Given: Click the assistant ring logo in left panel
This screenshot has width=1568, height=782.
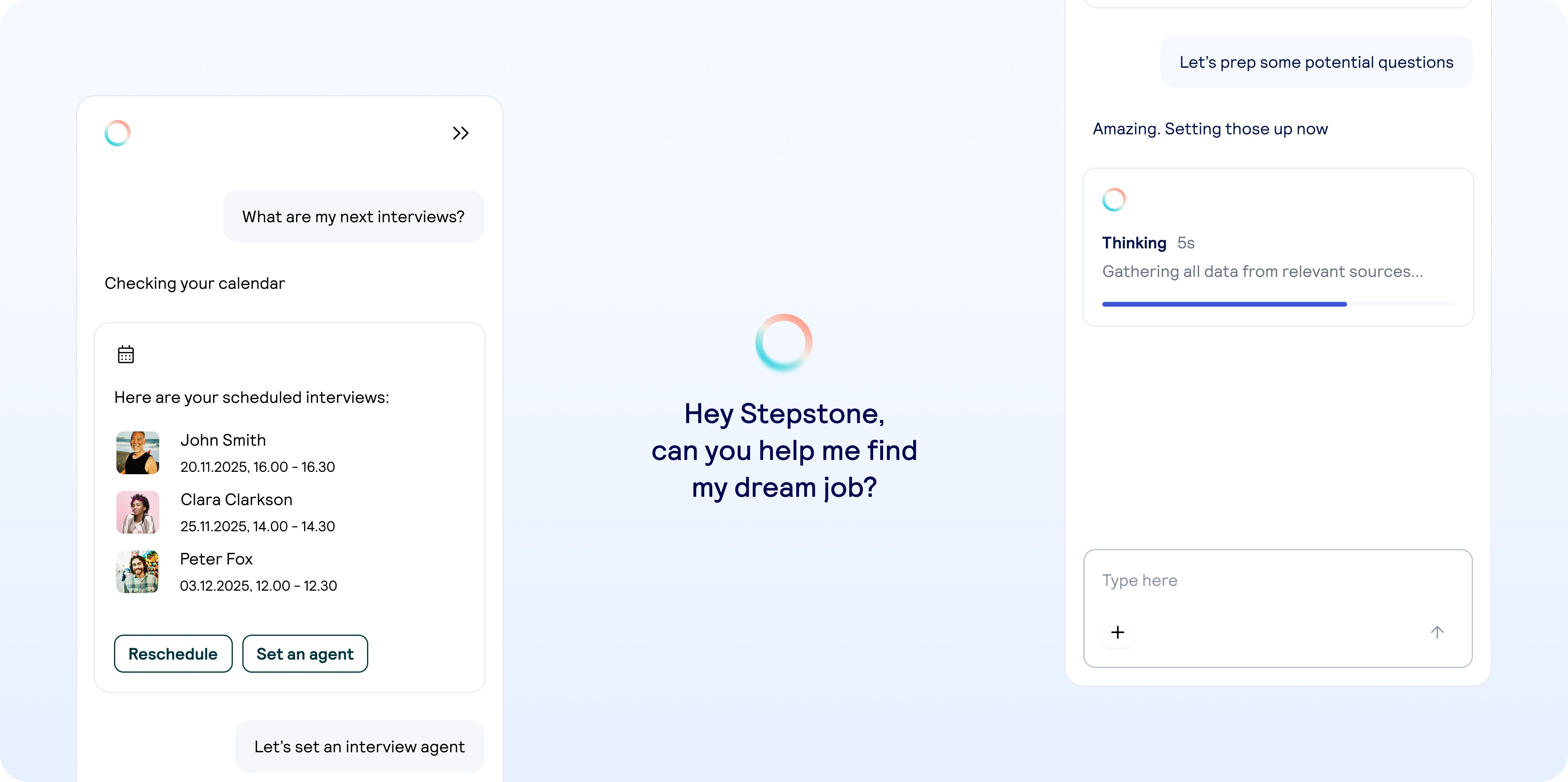Looking at the screenshot, I should coord(118,133).
